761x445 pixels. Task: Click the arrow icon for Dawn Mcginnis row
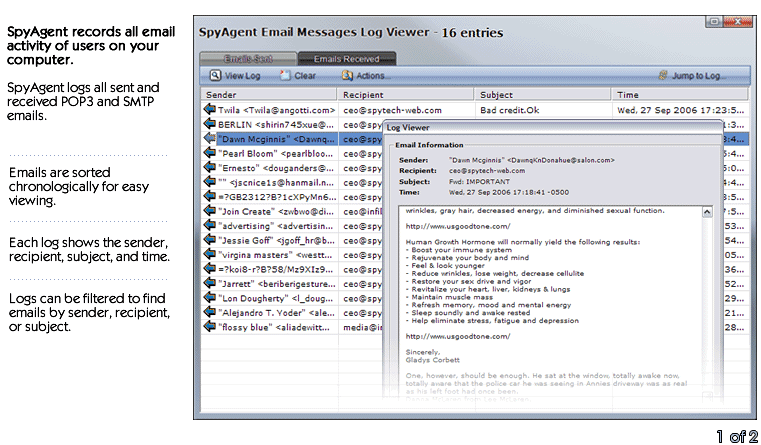[x=210, y=138]
